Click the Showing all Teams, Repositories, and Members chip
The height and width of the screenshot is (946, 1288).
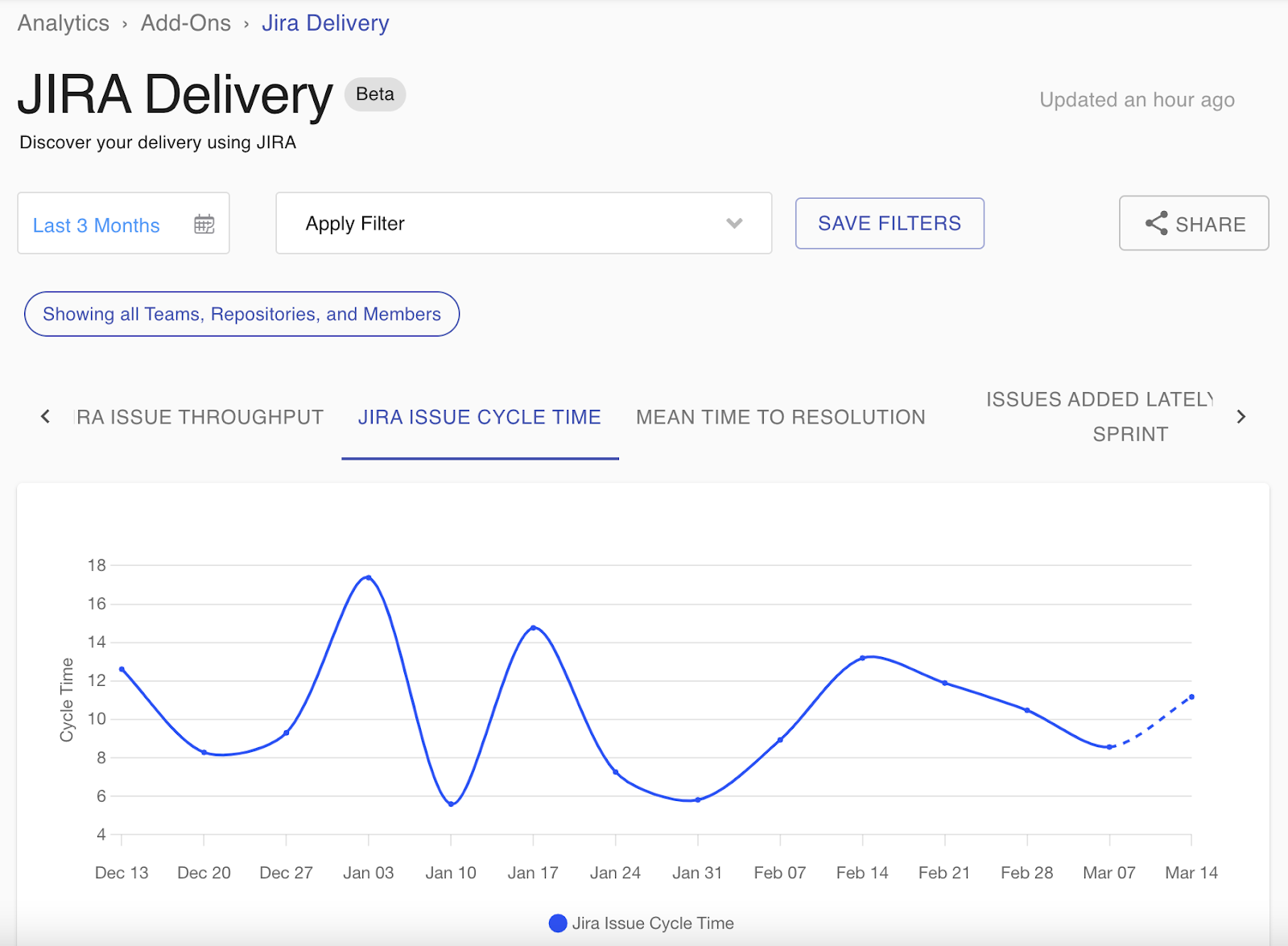click(x=242, y=314)
